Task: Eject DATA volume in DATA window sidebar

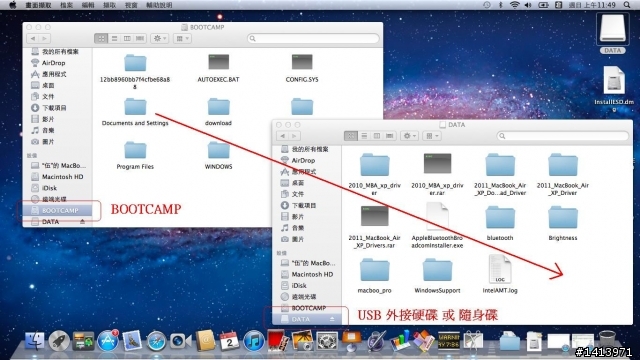Action: [x=332, y=319]
